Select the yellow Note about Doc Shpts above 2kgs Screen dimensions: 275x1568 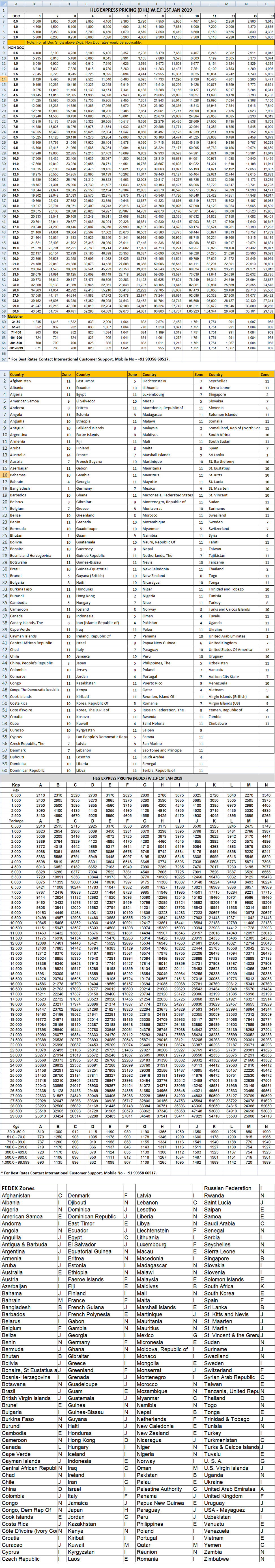coord(141,43)
